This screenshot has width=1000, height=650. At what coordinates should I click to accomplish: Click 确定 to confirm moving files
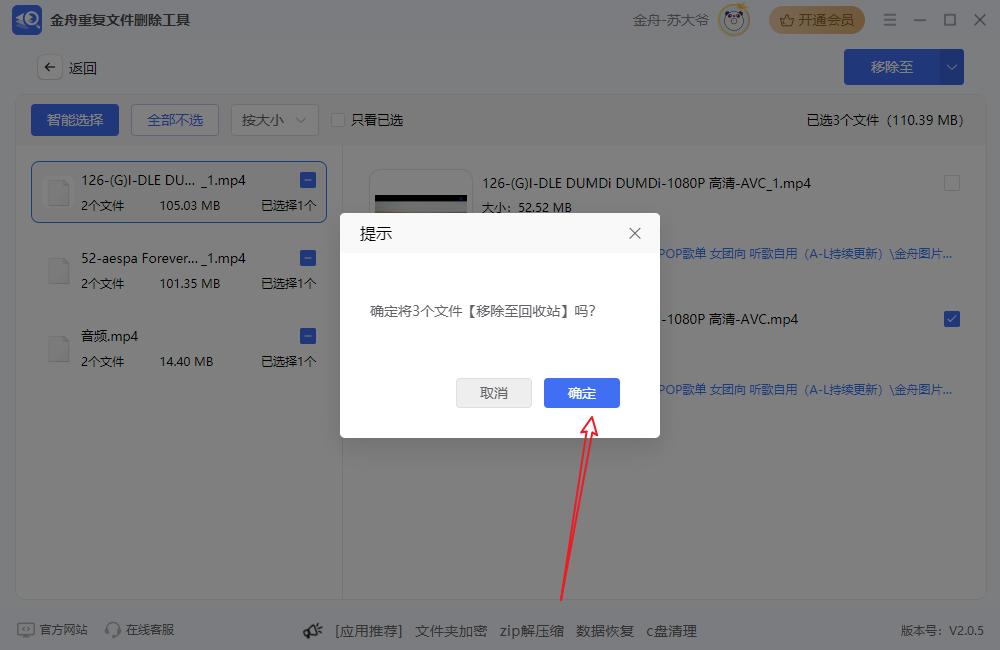pyautogui.click(x=582, y=393)
